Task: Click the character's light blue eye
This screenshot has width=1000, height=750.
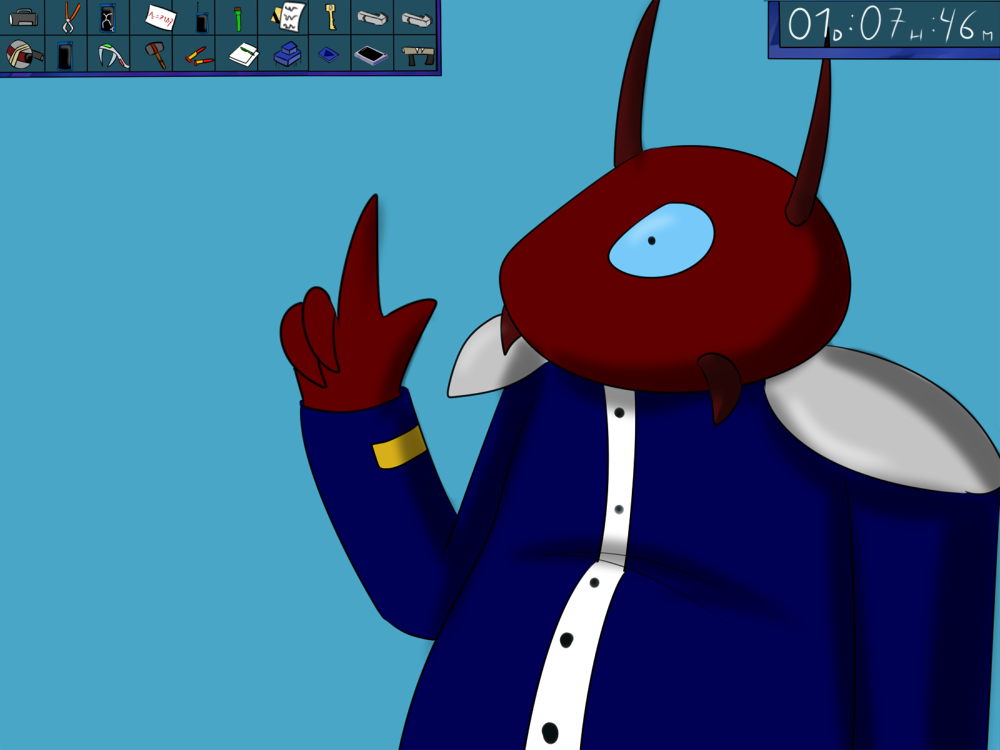Action: click(661, 240)
